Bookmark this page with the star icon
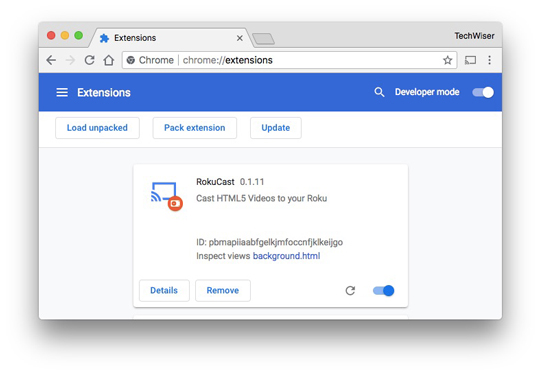The height and width of the screenshot is (374, 540). pyautogui.click(x=447, y=60)
